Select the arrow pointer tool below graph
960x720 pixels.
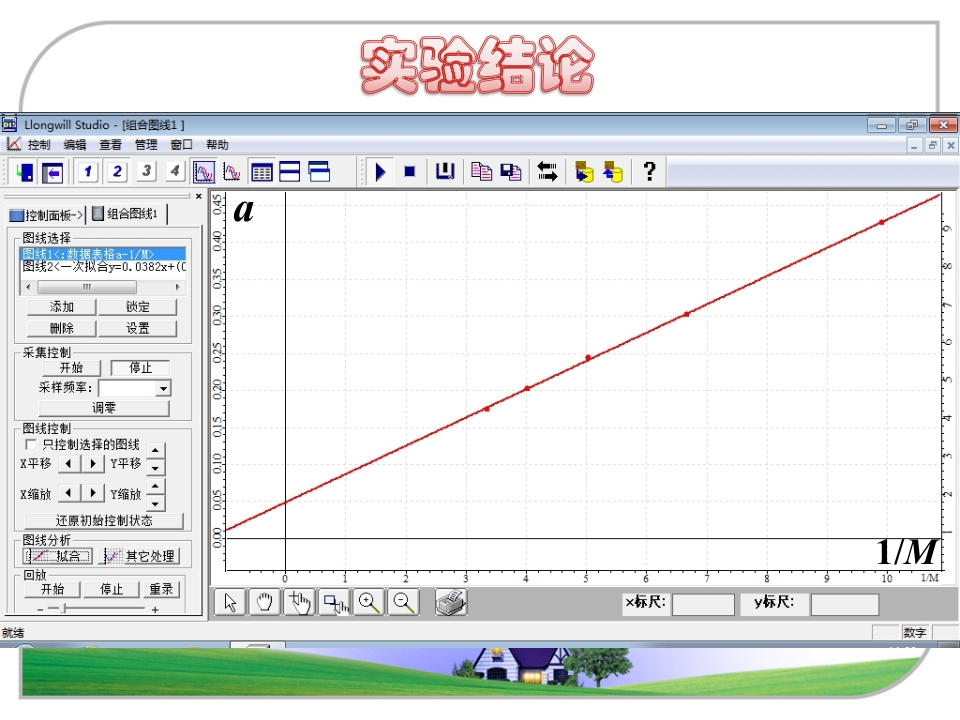[x=231, y=602]
